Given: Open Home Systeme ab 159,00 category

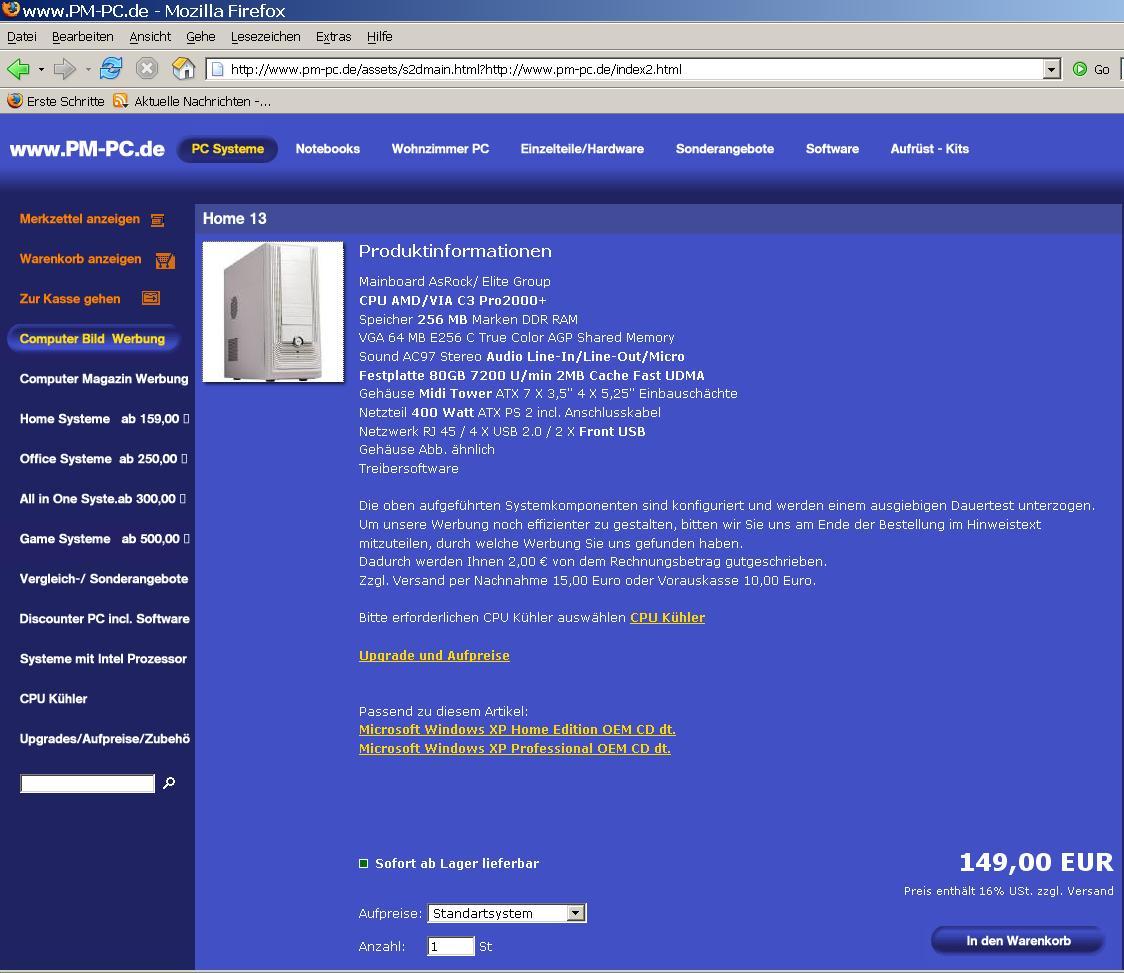Looking at the screenshot, I should click(x=104, y=419).
